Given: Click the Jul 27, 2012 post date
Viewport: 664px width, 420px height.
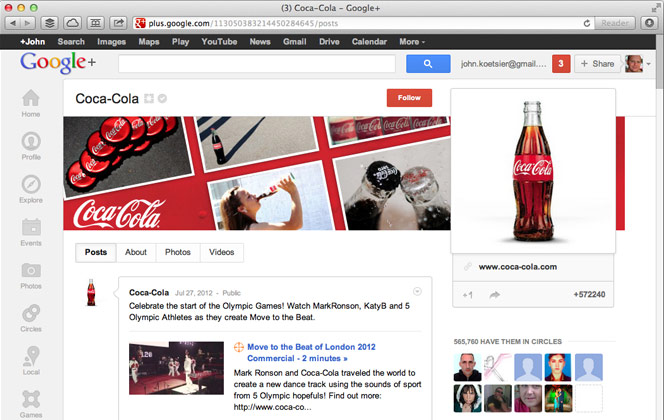Looking at the screenshot, I should (x=194, y=293).
